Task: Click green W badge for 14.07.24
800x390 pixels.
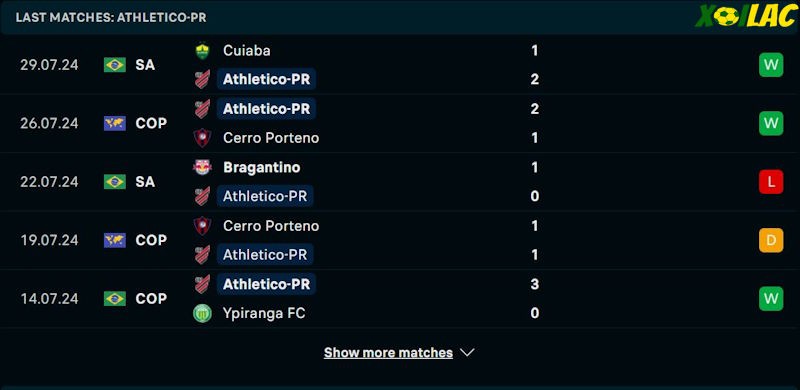Action: coord(771,298)
